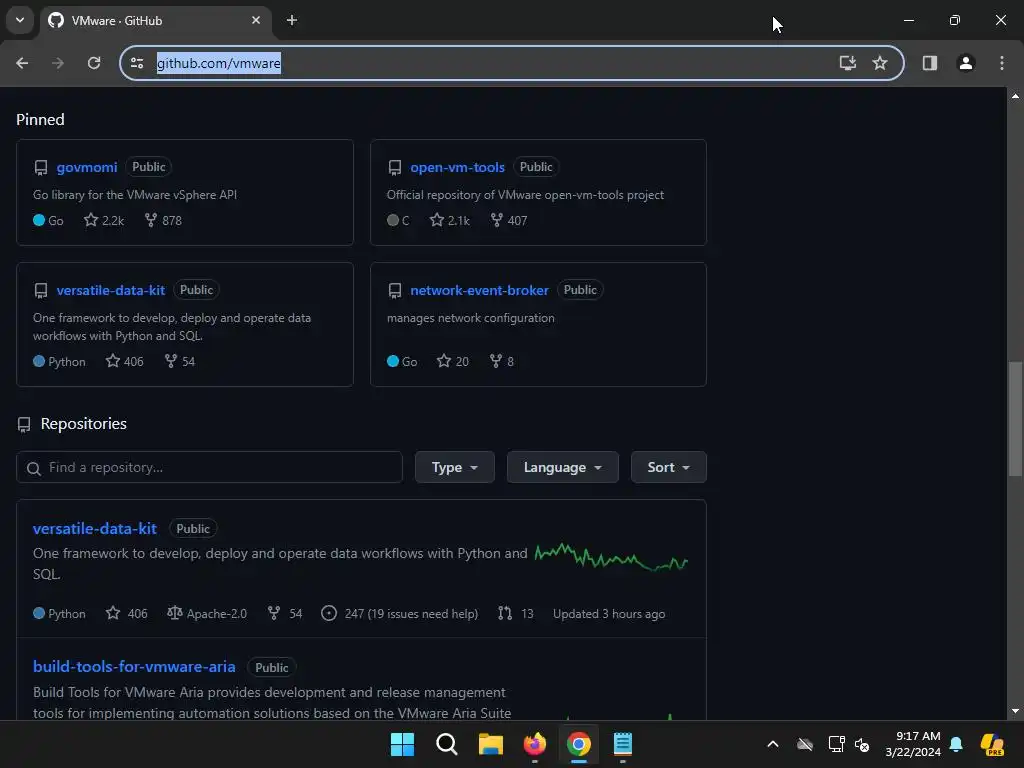The height and width of the screenshot is (768, 1024).
Task: Open the Chrome profile menu
Action: coord(966,63)
